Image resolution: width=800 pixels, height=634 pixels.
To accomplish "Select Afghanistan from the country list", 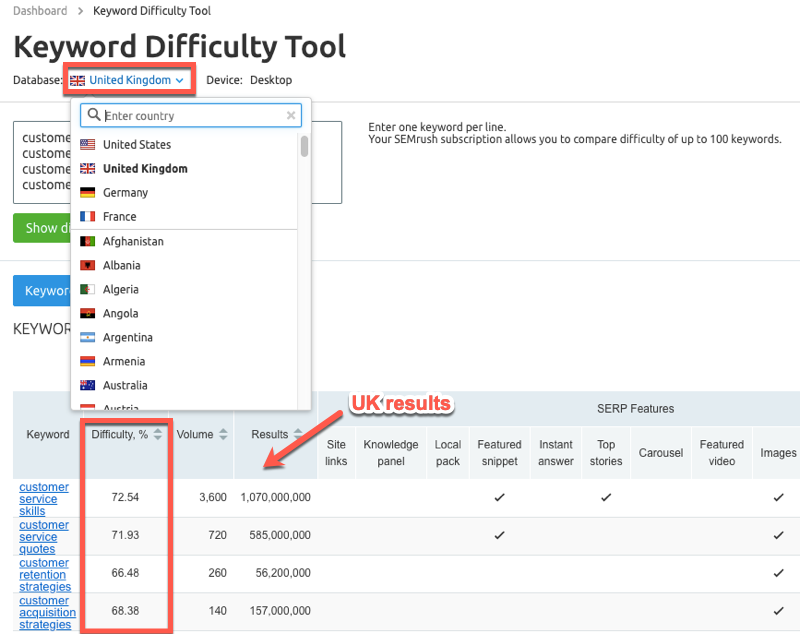I will pos(133,242).
